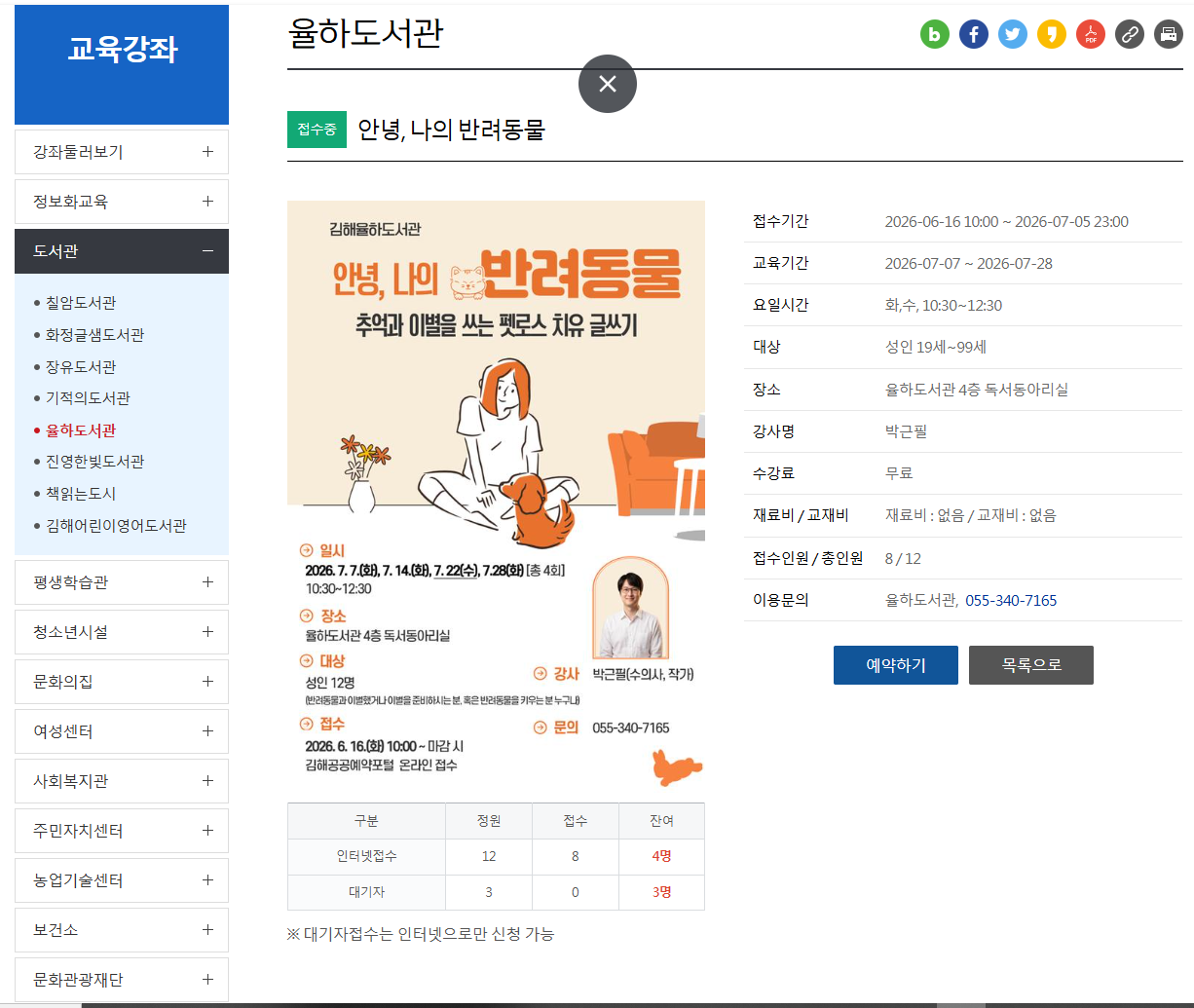Close overlay with round X button
Image resolution: width=1194 pixels, height=1008 pixels.
tap(608, 84)
